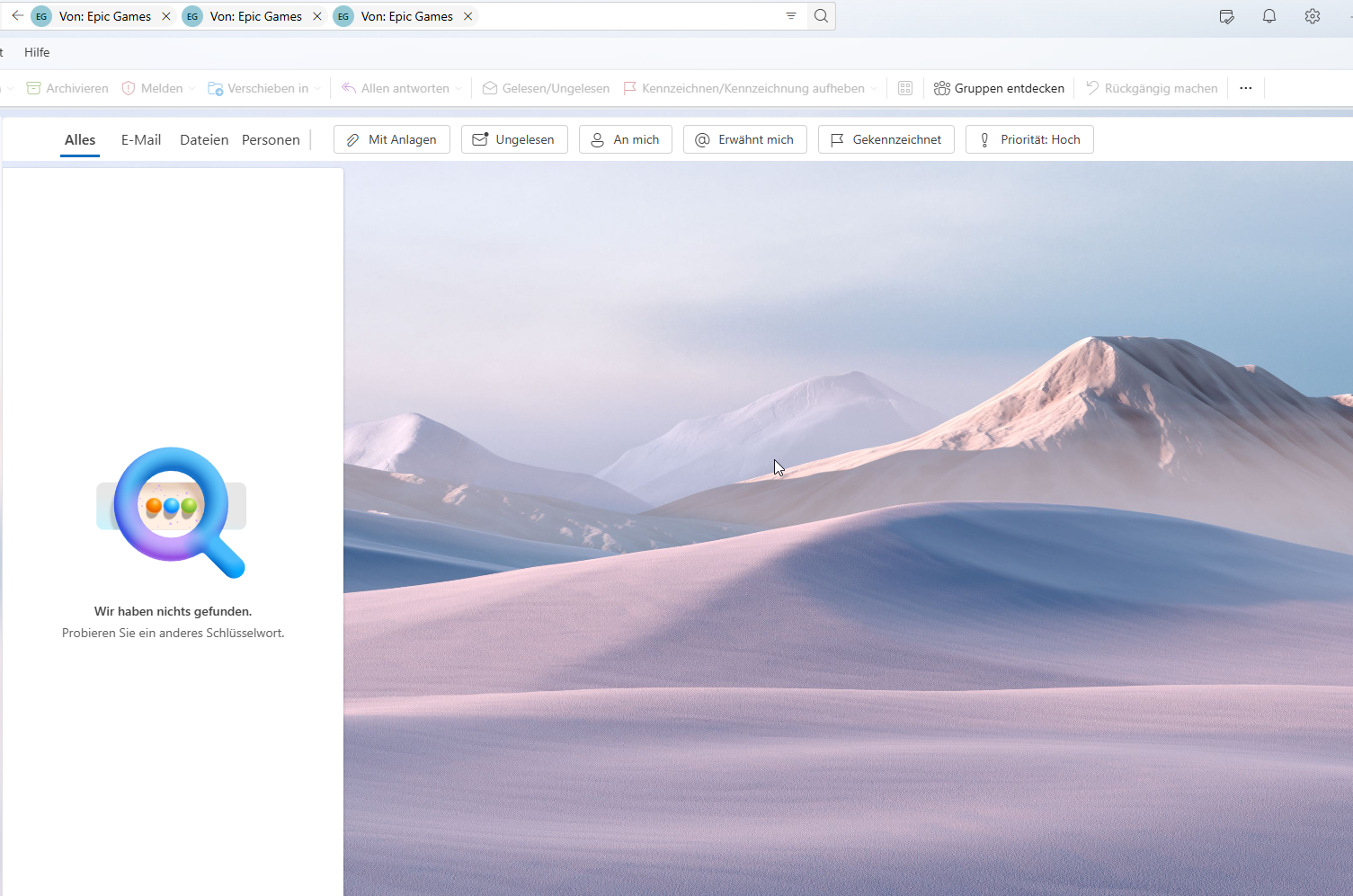Click the Melden toolbar button
1353x896 pixels.
(x=152, y=88)
